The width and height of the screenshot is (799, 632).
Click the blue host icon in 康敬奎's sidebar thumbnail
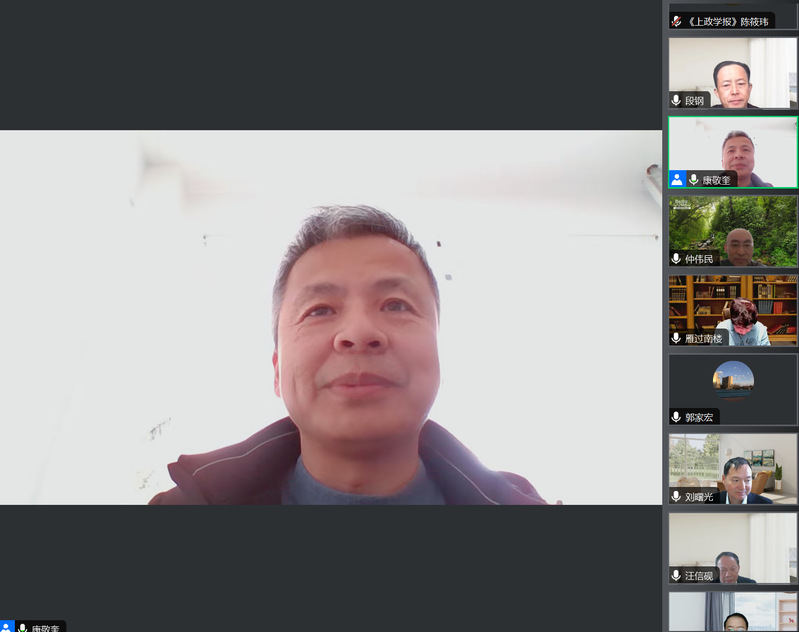(677, 180)
